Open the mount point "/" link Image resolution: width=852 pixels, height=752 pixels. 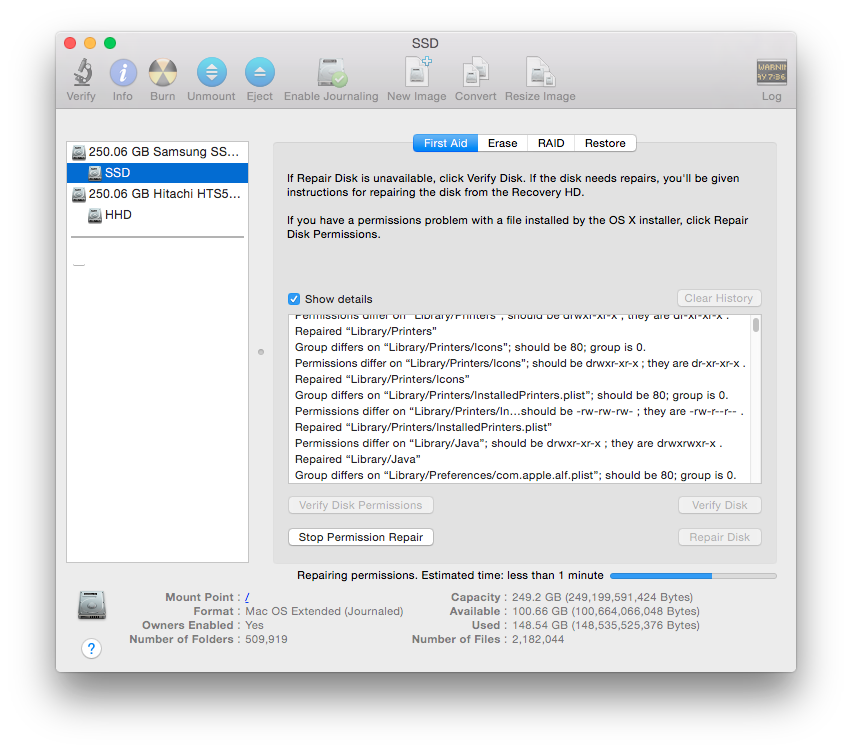[x=247, y=597]
